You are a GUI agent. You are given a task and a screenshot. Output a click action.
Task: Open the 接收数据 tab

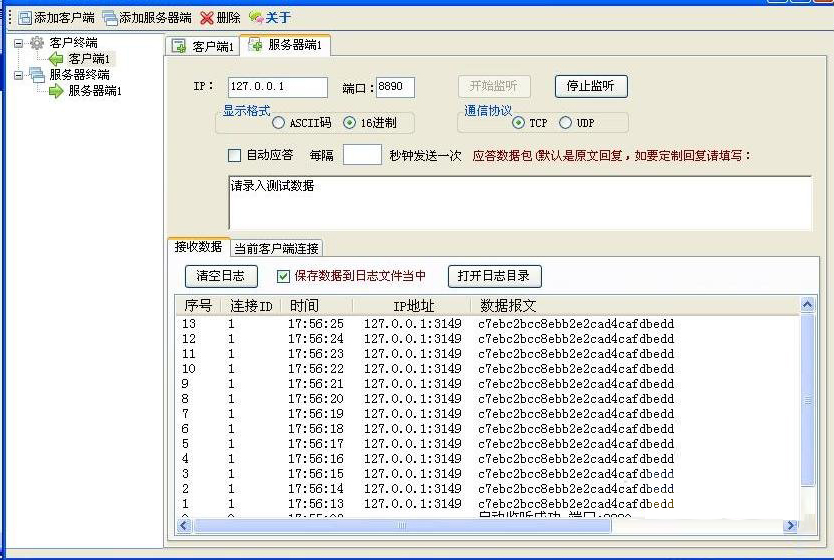tap(198, 247)
